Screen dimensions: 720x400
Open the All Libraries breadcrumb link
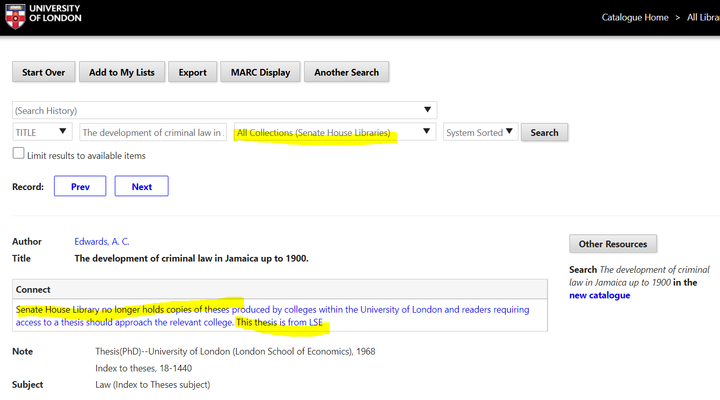click(x=703, y=17)
